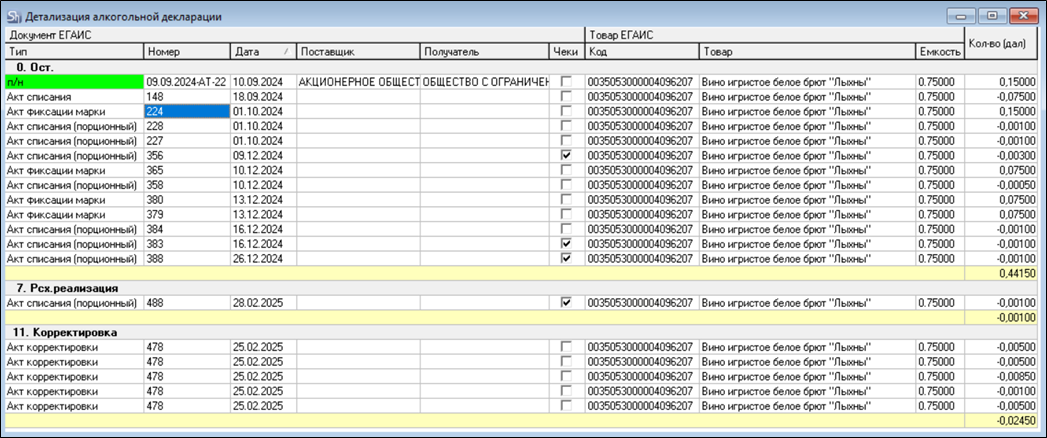Click the highlighted Номер cell with value 224

[x=186, y=111]
